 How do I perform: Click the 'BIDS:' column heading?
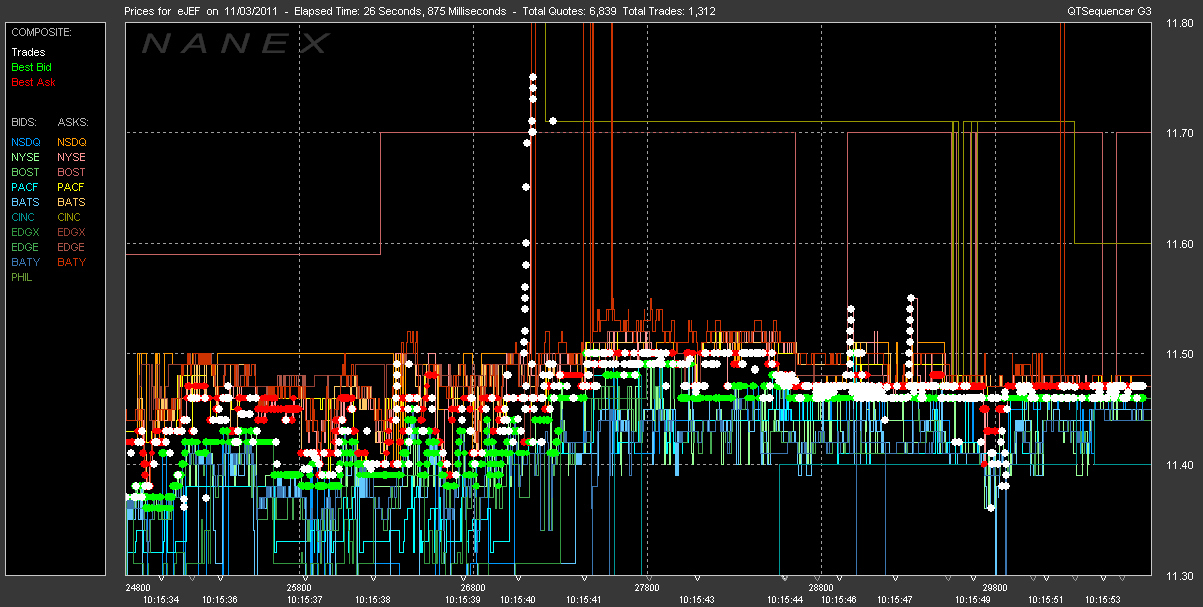point(25,121)
